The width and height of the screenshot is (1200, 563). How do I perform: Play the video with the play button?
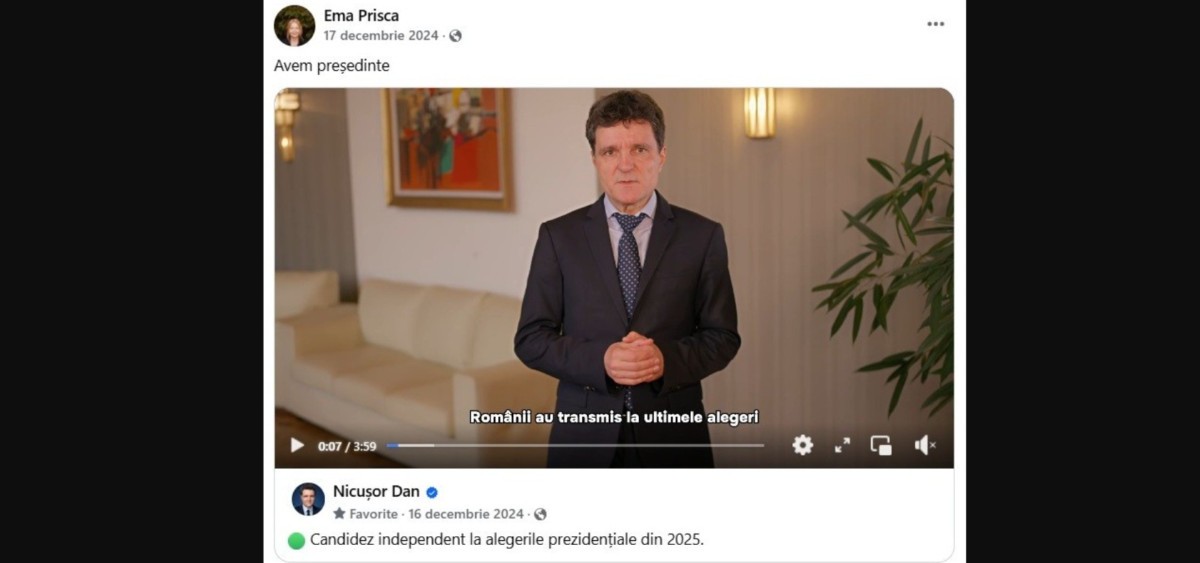[297, 446]
